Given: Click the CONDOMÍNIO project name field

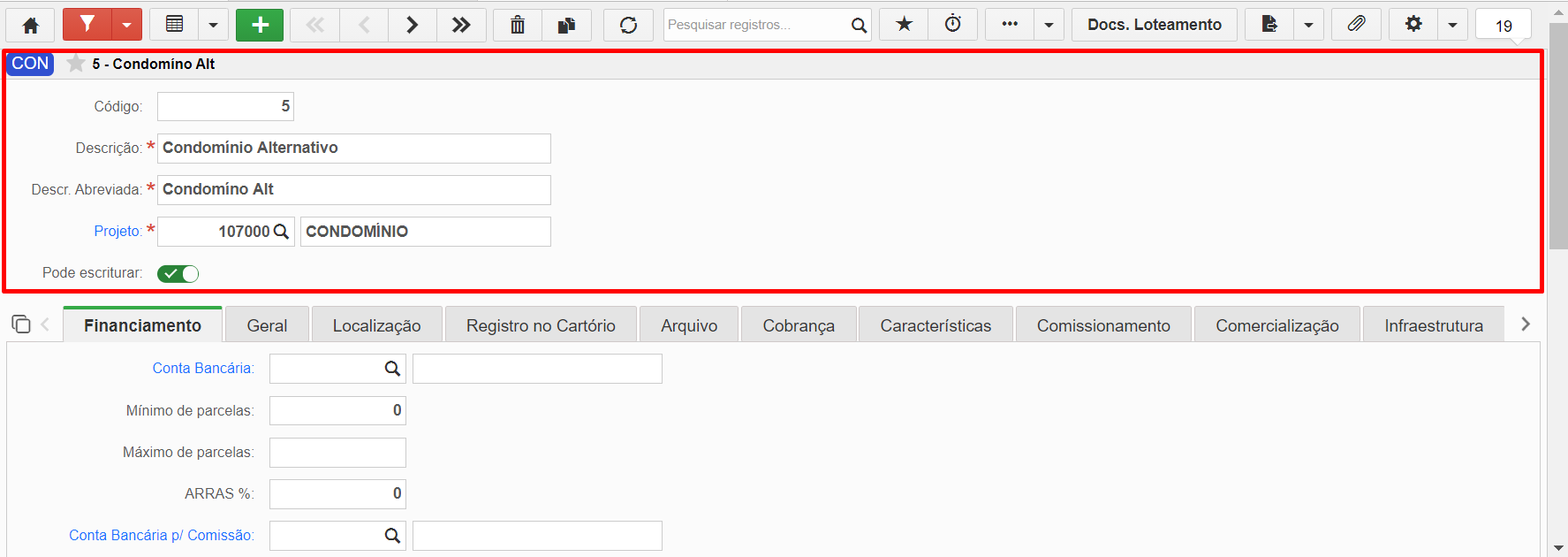Looking at the screenshot, I should (426, 232).
